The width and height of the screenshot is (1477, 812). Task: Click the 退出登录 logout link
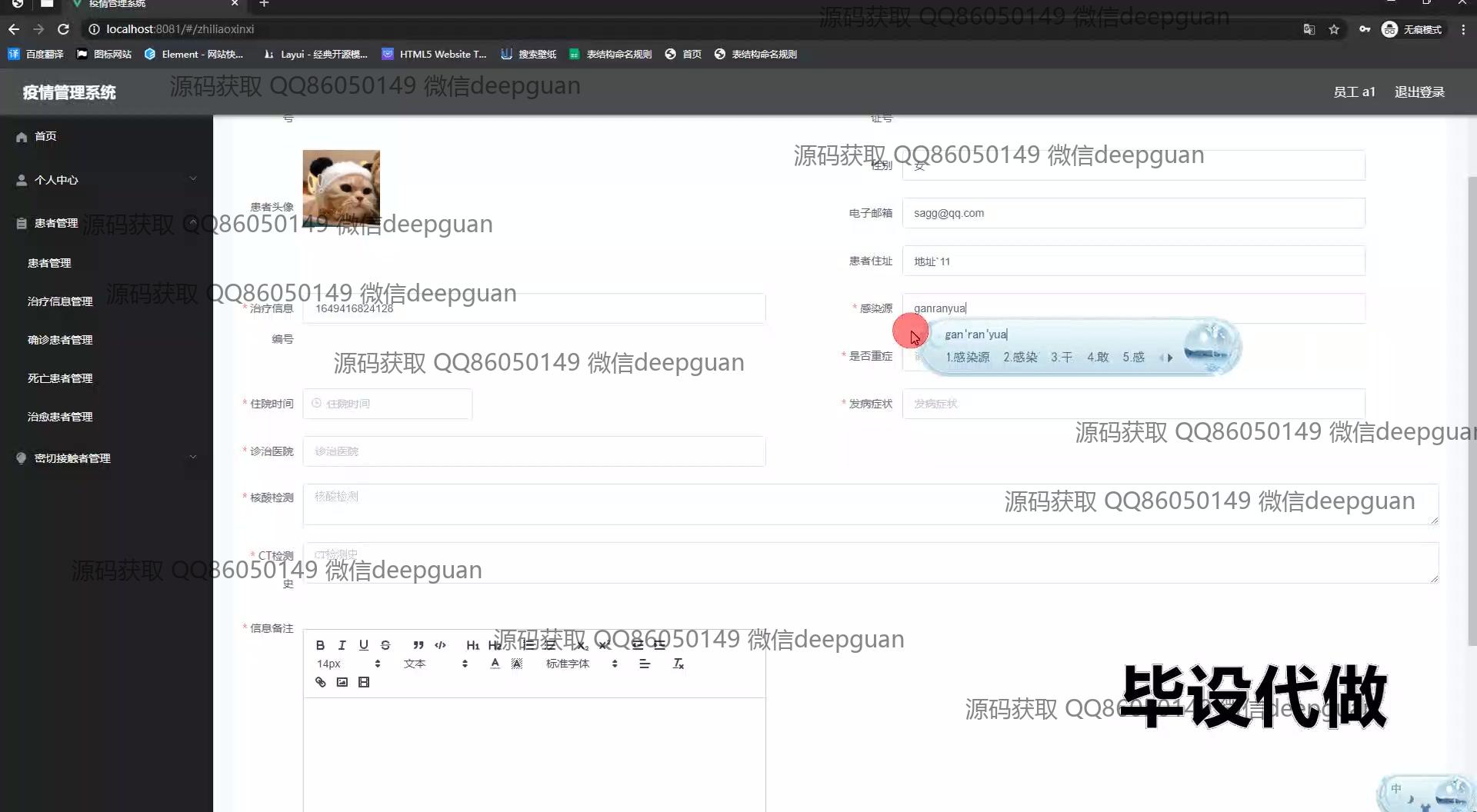pyautogui.click(x=1419, y=92)
